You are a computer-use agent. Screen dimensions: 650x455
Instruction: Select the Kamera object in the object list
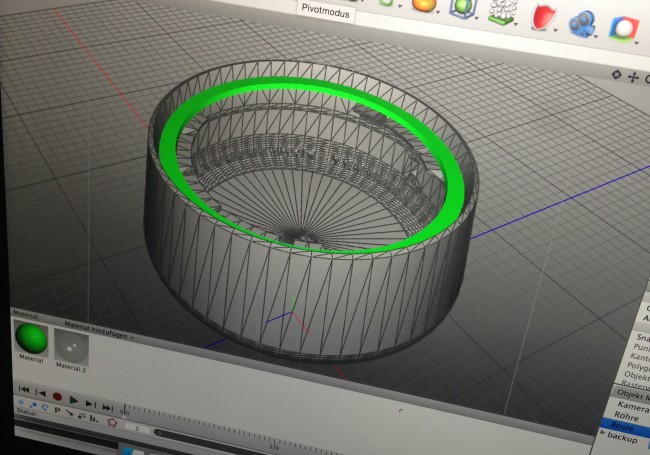[632, 405]
